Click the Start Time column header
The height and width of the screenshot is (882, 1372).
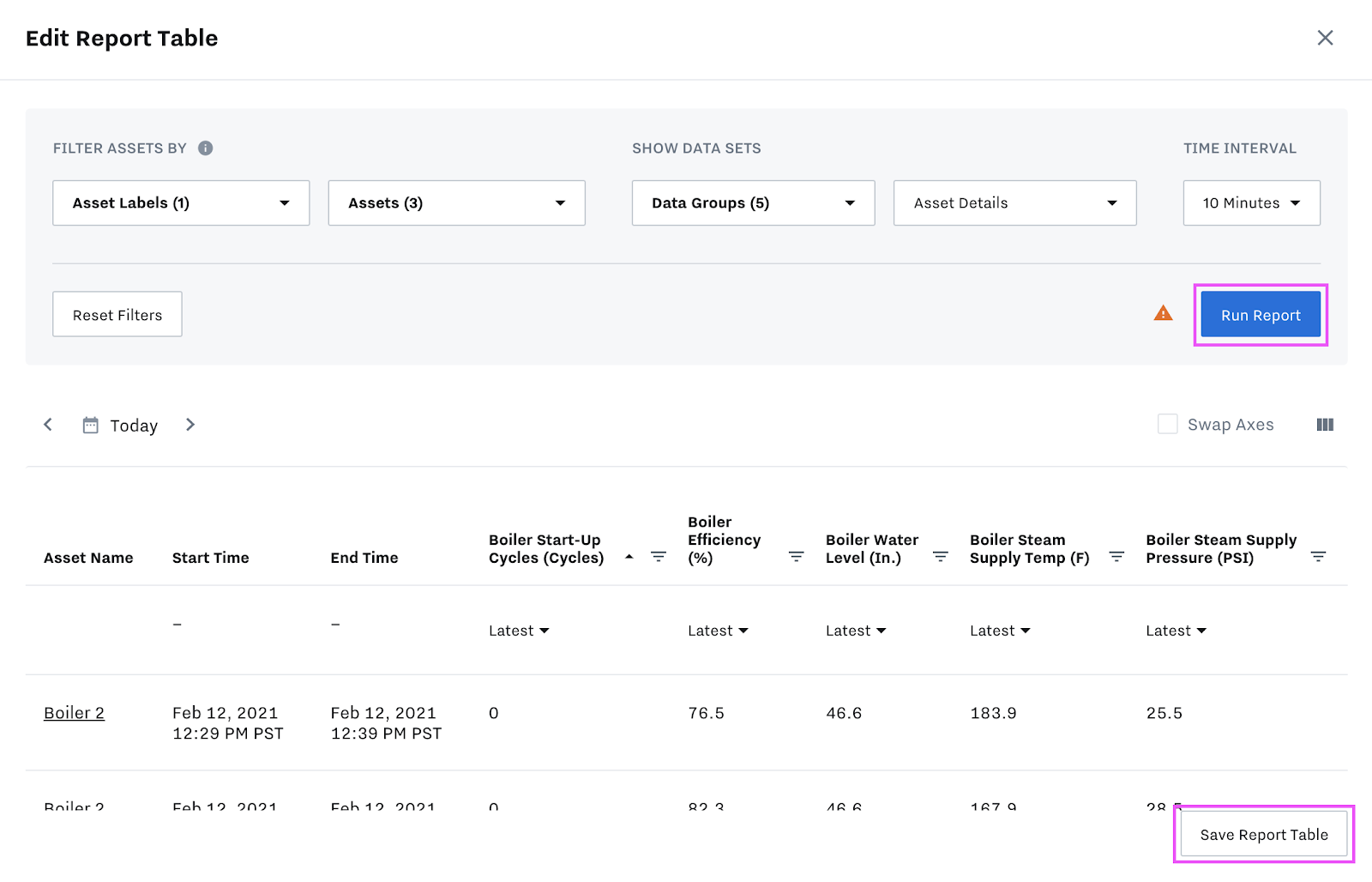pyautogui.click(x=211, y=558)
